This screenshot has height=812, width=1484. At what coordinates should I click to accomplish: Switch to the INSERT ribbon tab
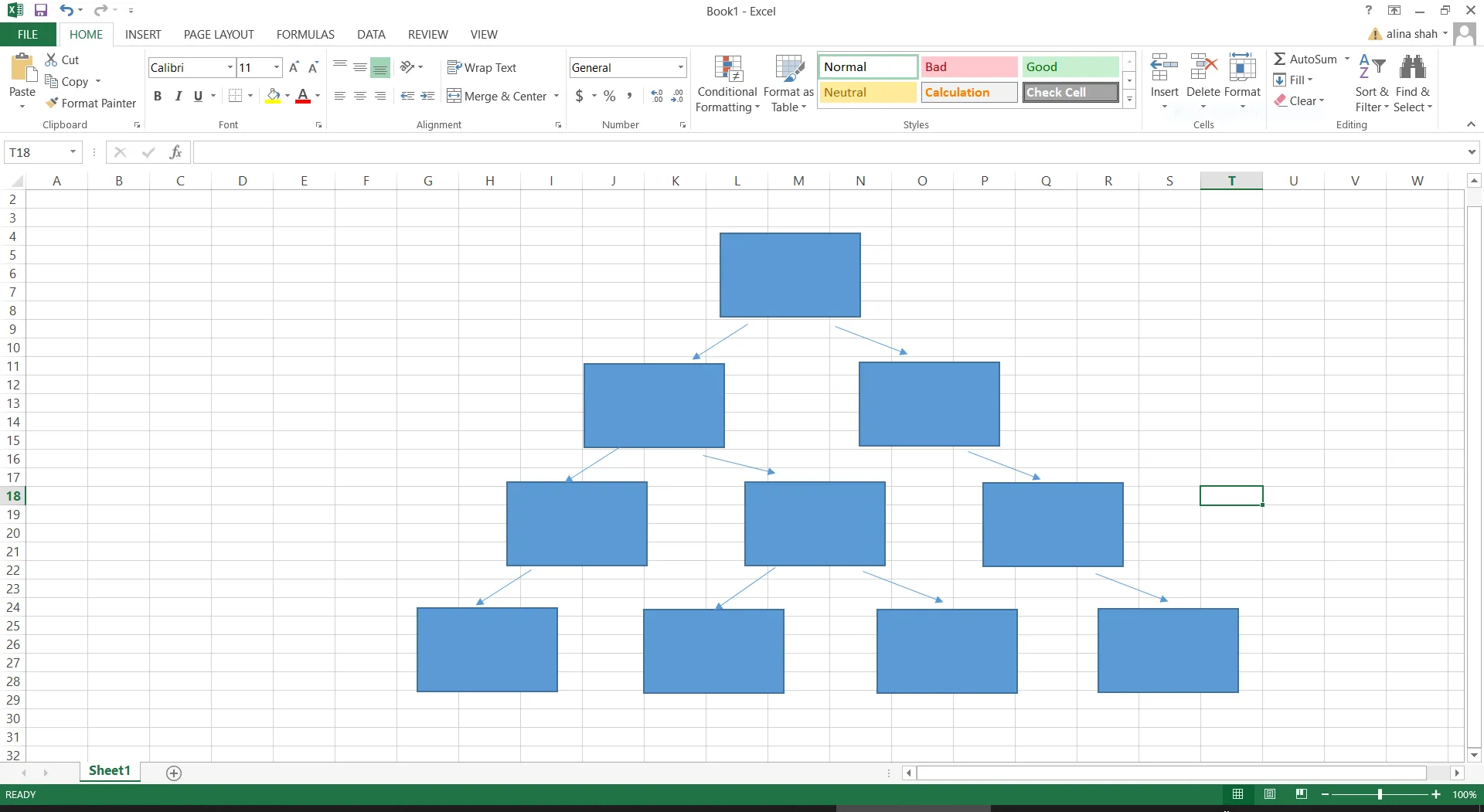click(143, 34)
